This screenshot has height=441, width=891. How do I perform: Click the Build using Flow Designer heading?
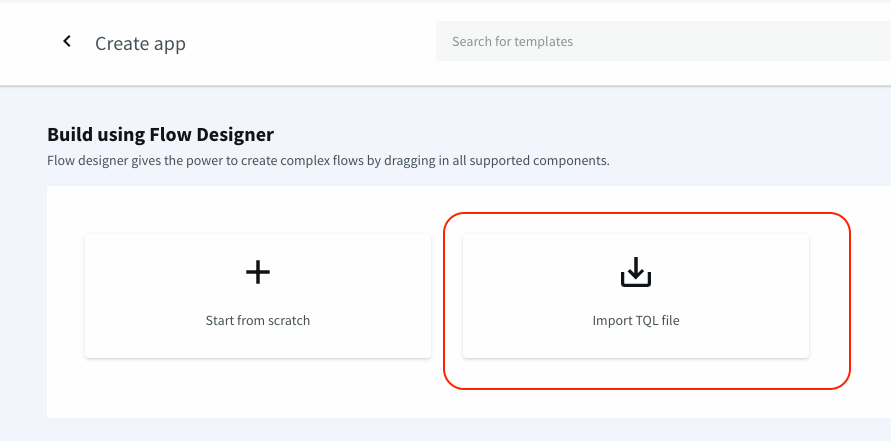pyautogui.click(x=160, y=134)
